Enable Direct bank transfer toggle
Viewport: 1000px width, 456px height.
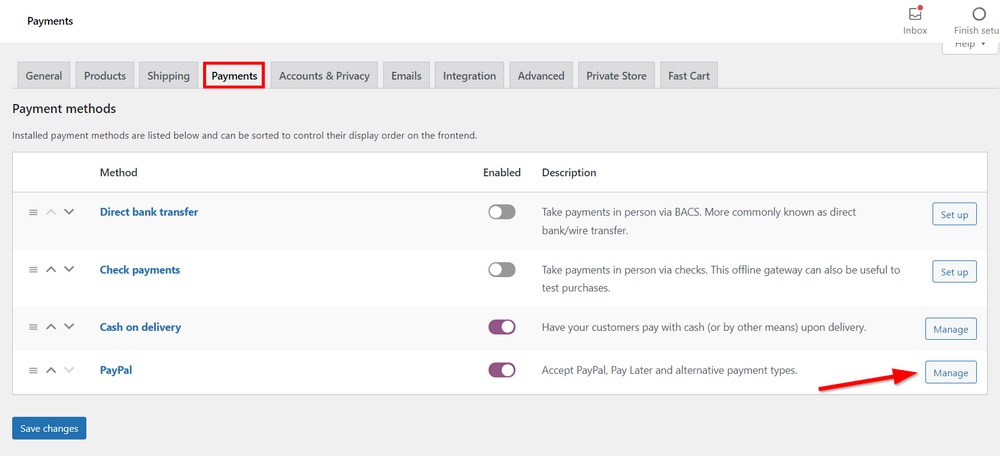pyautogui.click(x=501, y=212)
